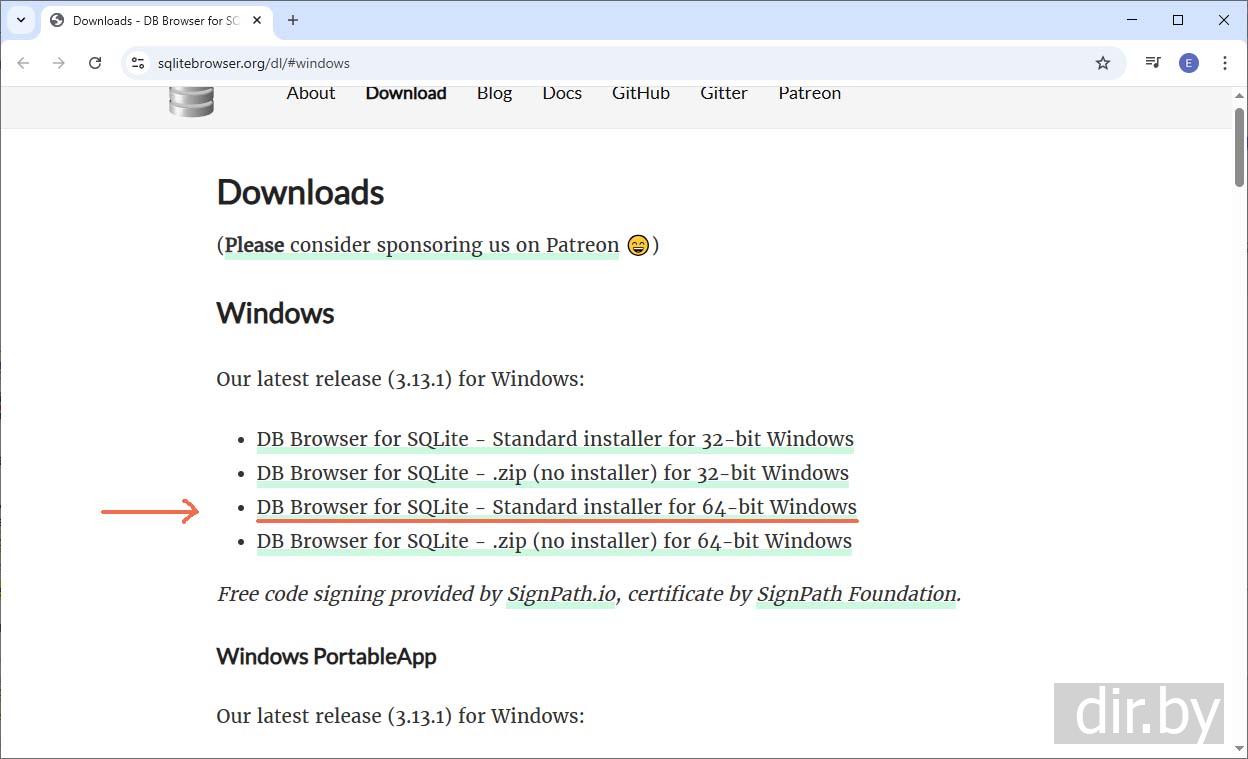Click the 'consider sponsoring us on Patreon' link
1248x759 pixels.
pyautogui.click(x=421, y=245)
